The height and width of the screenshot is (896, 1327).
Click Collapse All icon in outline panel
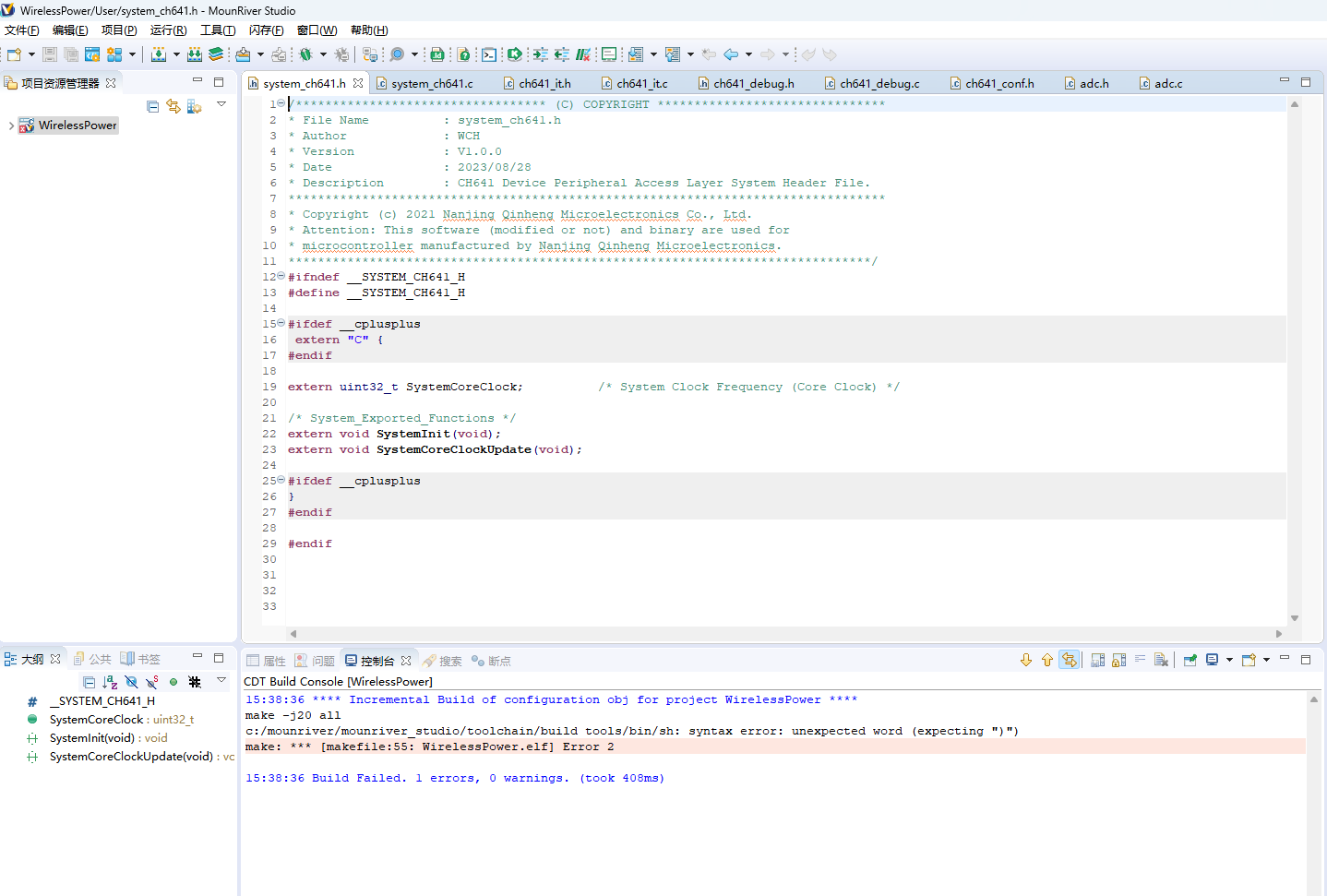90,682
